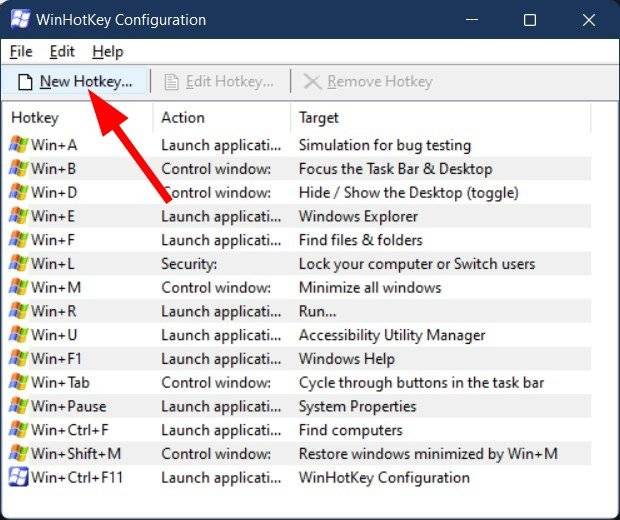This screenshot has height=520, width=620.
Task: Select the Minimize all windows entry
Action: point(369,288)
